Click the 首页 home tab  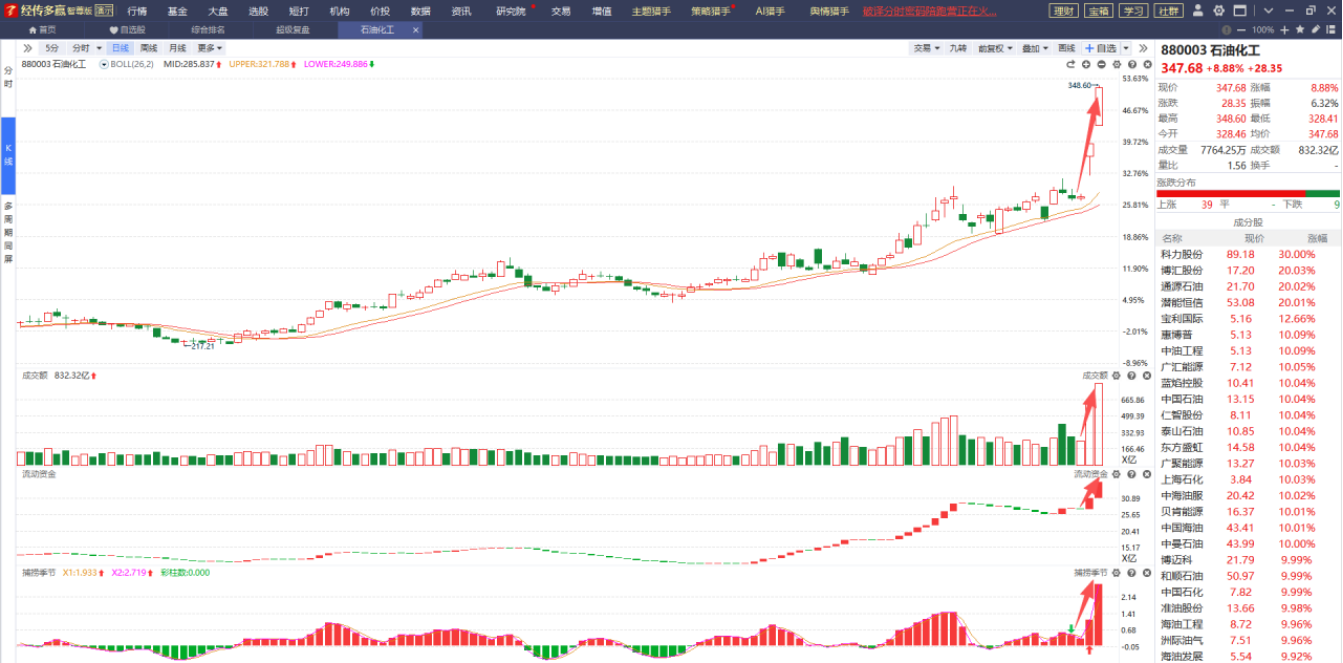click(41, 30)
